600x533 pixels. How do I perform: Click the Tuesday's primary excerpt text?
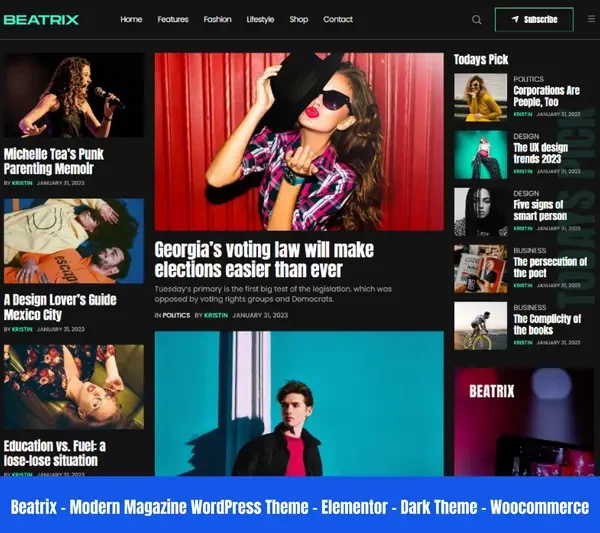(x=273, y=294)
